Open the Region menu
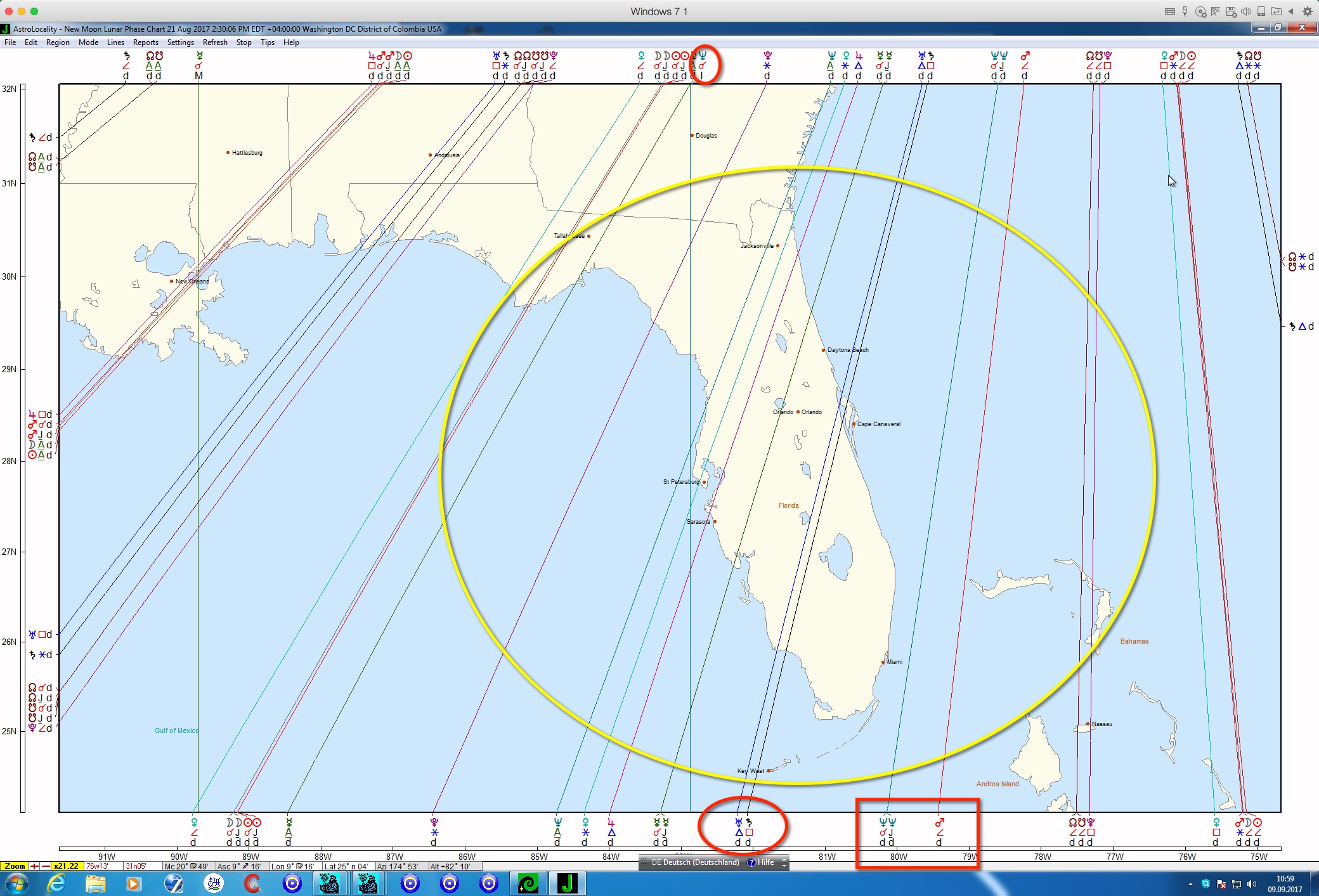The image size is (1319, 896). pyautogui.click(x=58, y=42)
